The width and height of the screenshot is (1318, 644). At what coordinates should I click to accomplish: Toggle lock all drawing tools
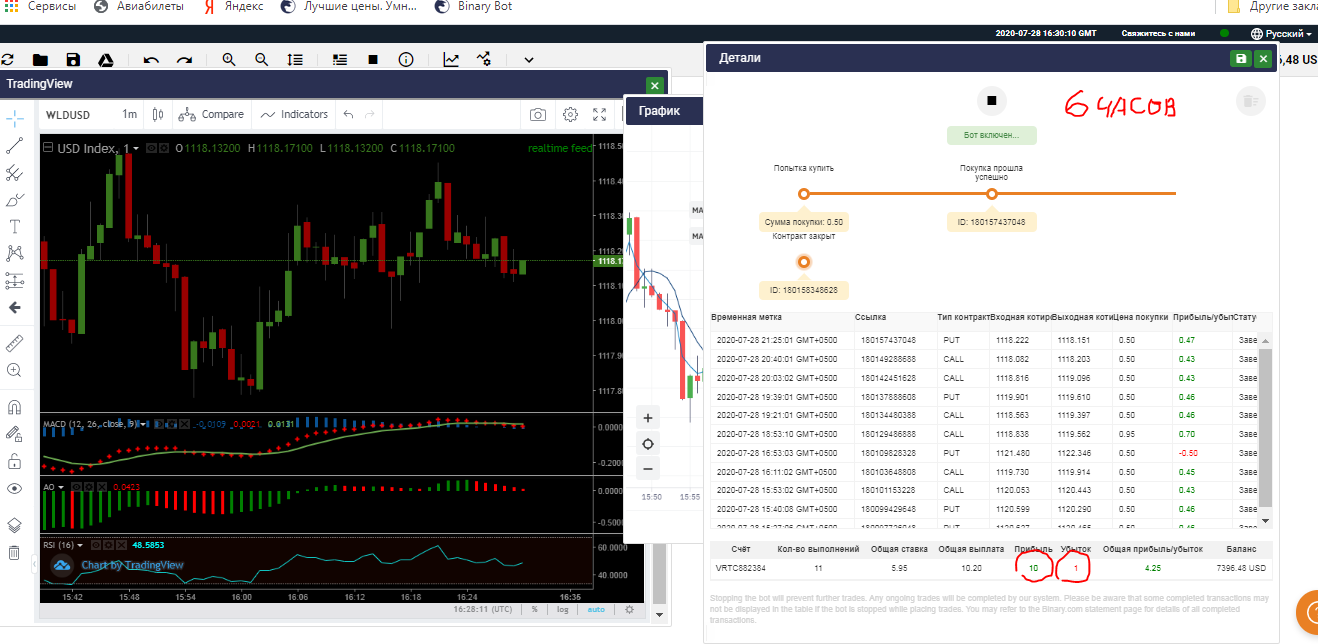pos(15,461)
